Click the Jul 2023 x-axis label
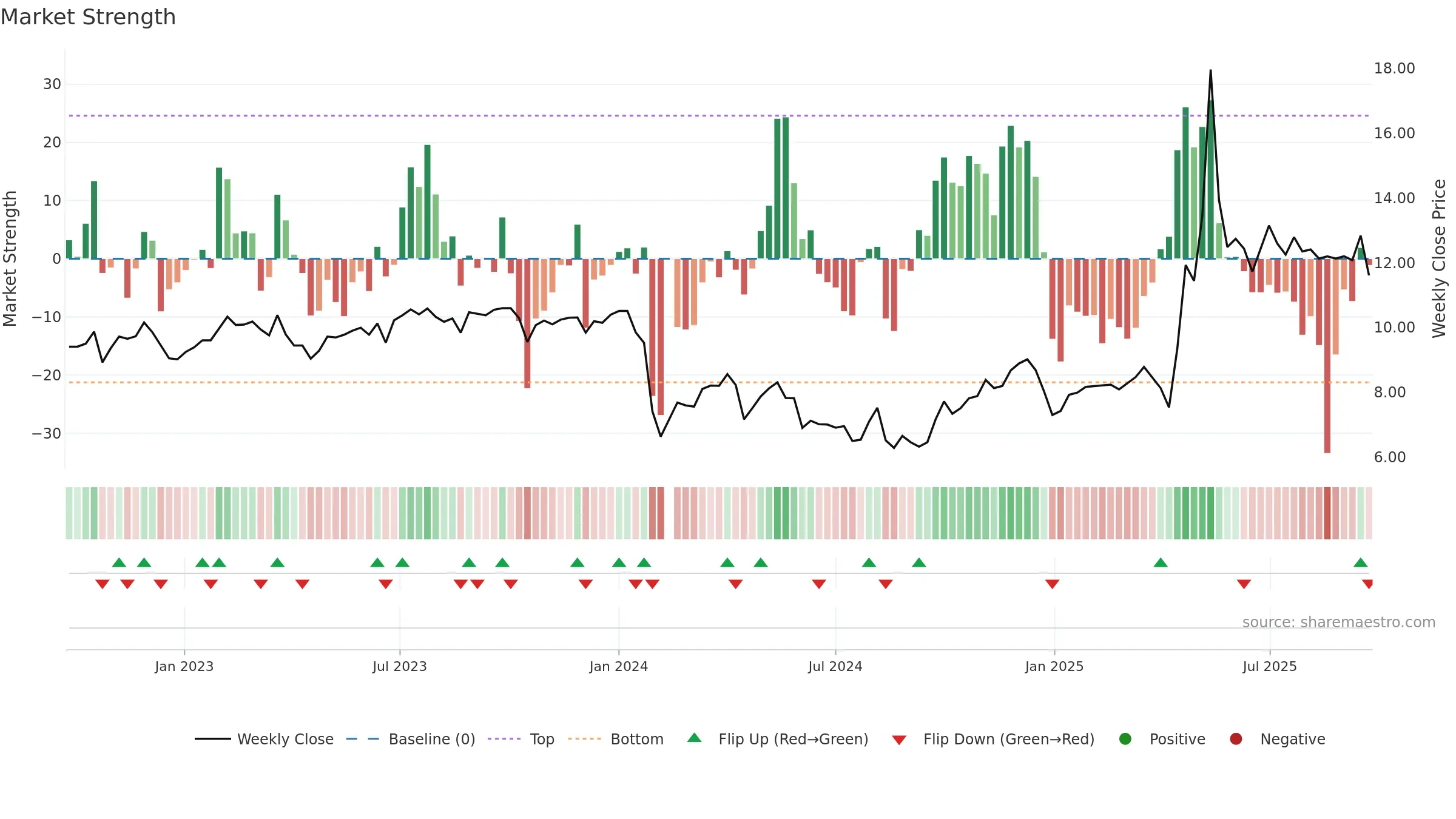 coord(400,666)
